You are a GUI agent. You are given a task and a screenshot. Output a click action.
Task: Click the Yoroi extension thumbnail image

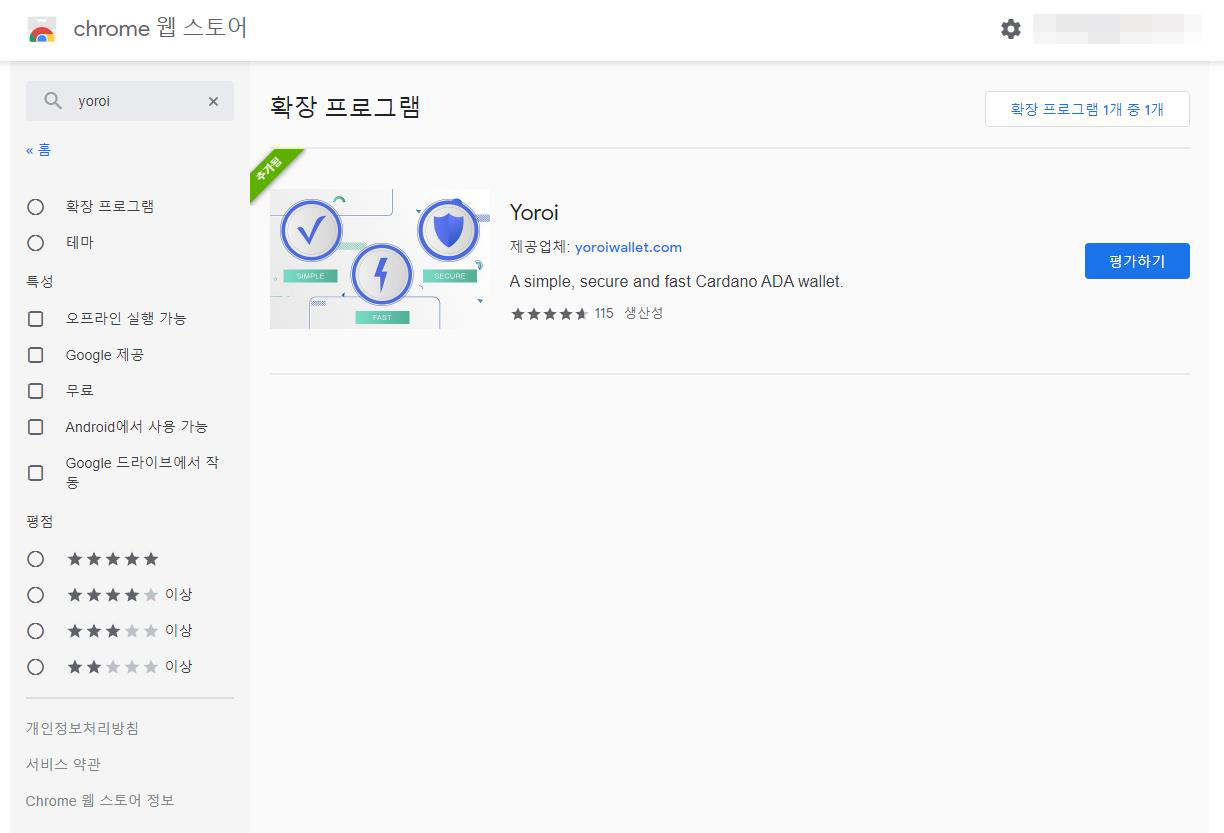[x=380, y=259]
